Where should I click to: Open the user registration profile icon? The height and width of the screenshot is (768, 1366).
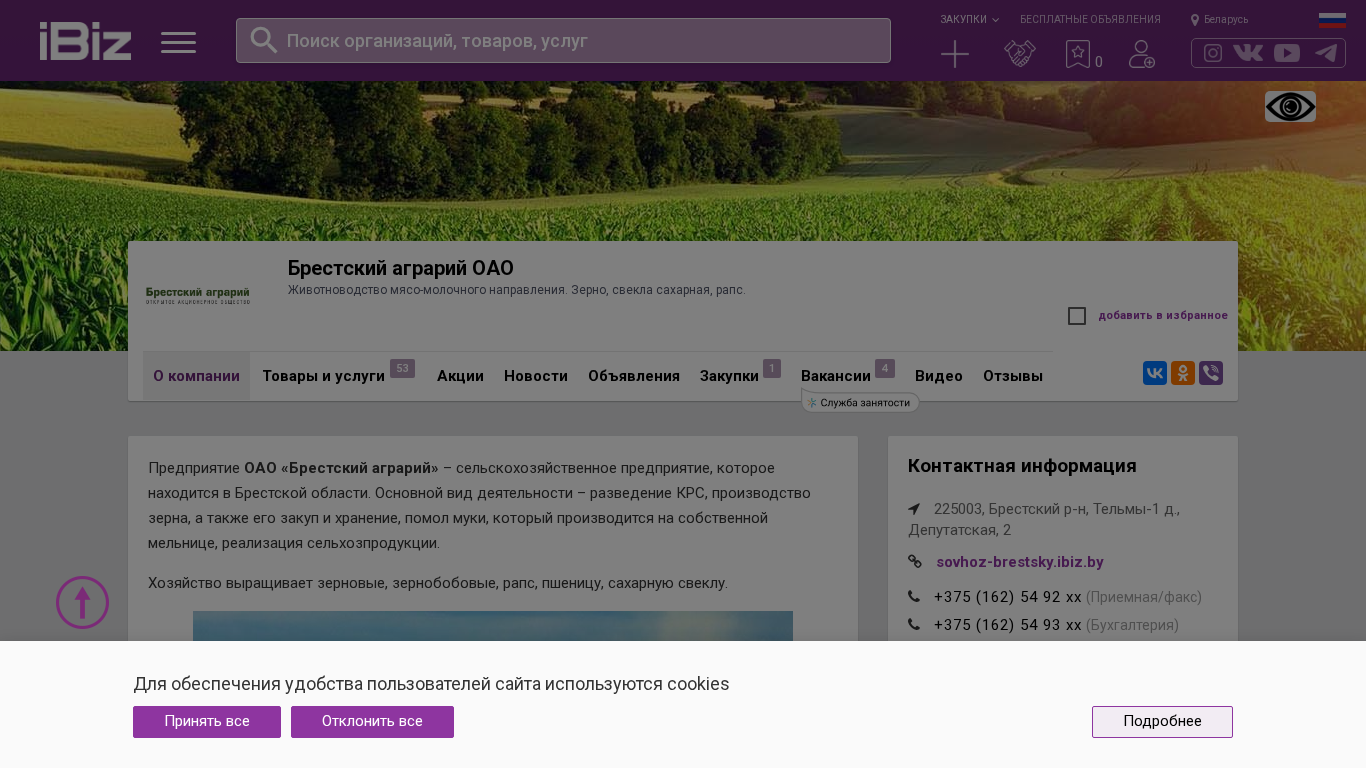click(x=1142, y=54)
